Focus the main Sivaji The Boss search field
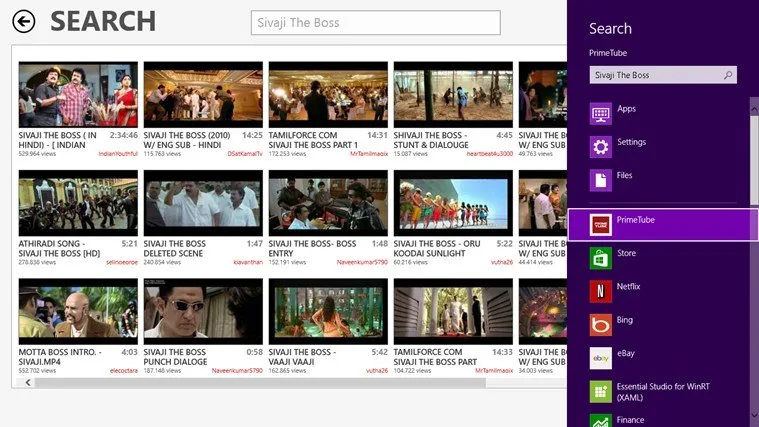 (x=376, y=23)
